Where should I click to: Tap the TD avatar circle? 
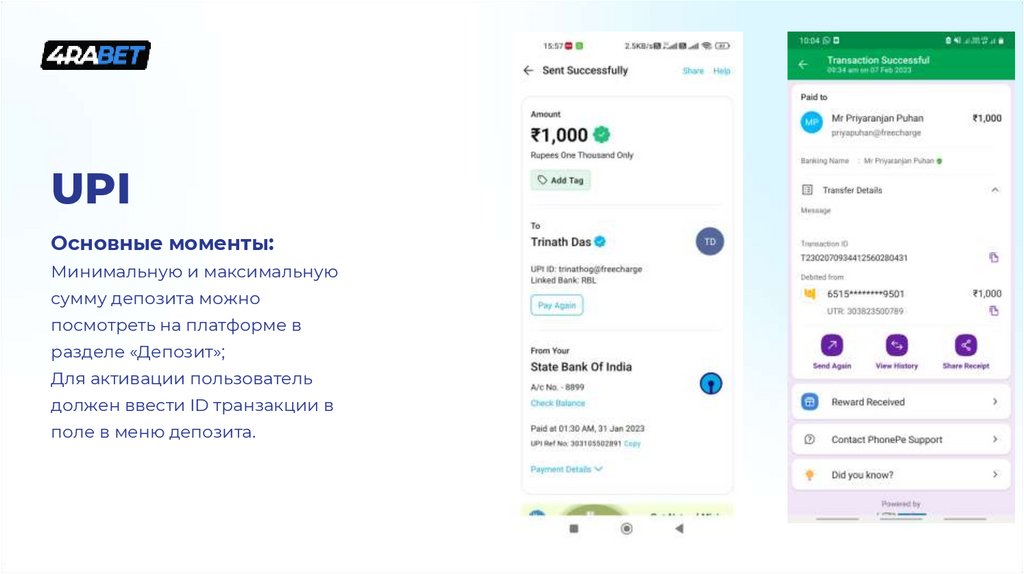click(709, 241)
